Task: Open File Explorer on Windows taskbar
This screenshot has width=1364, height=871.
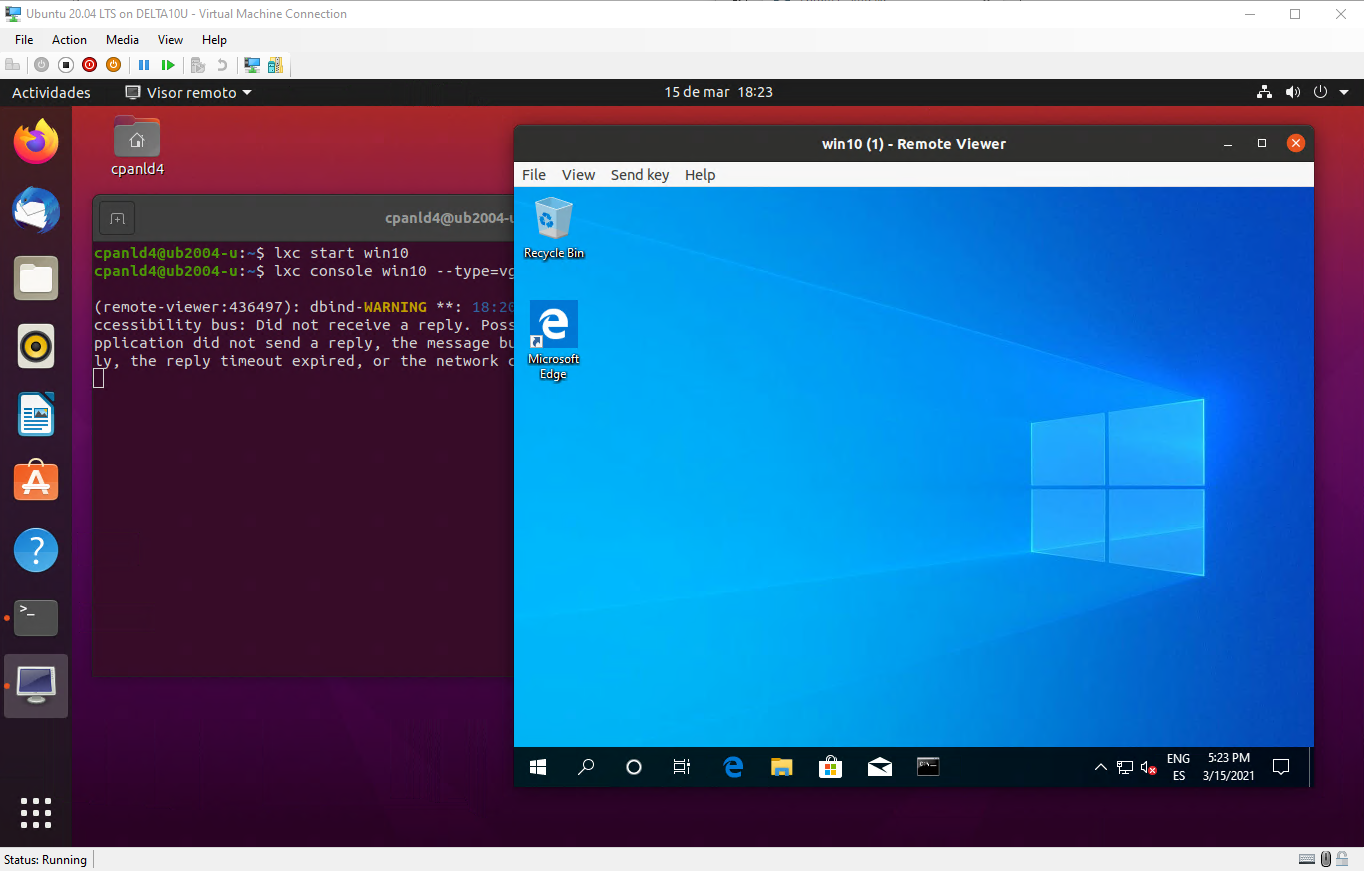Action: tap(781, 767)
